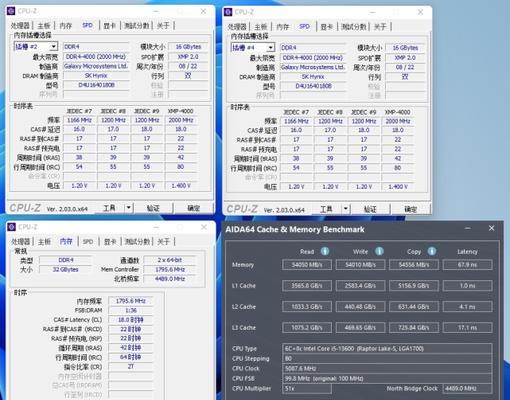This screenshot has height=400, width=510.
Task: Click the 32 GBytes size value
Action: (65, 269)
